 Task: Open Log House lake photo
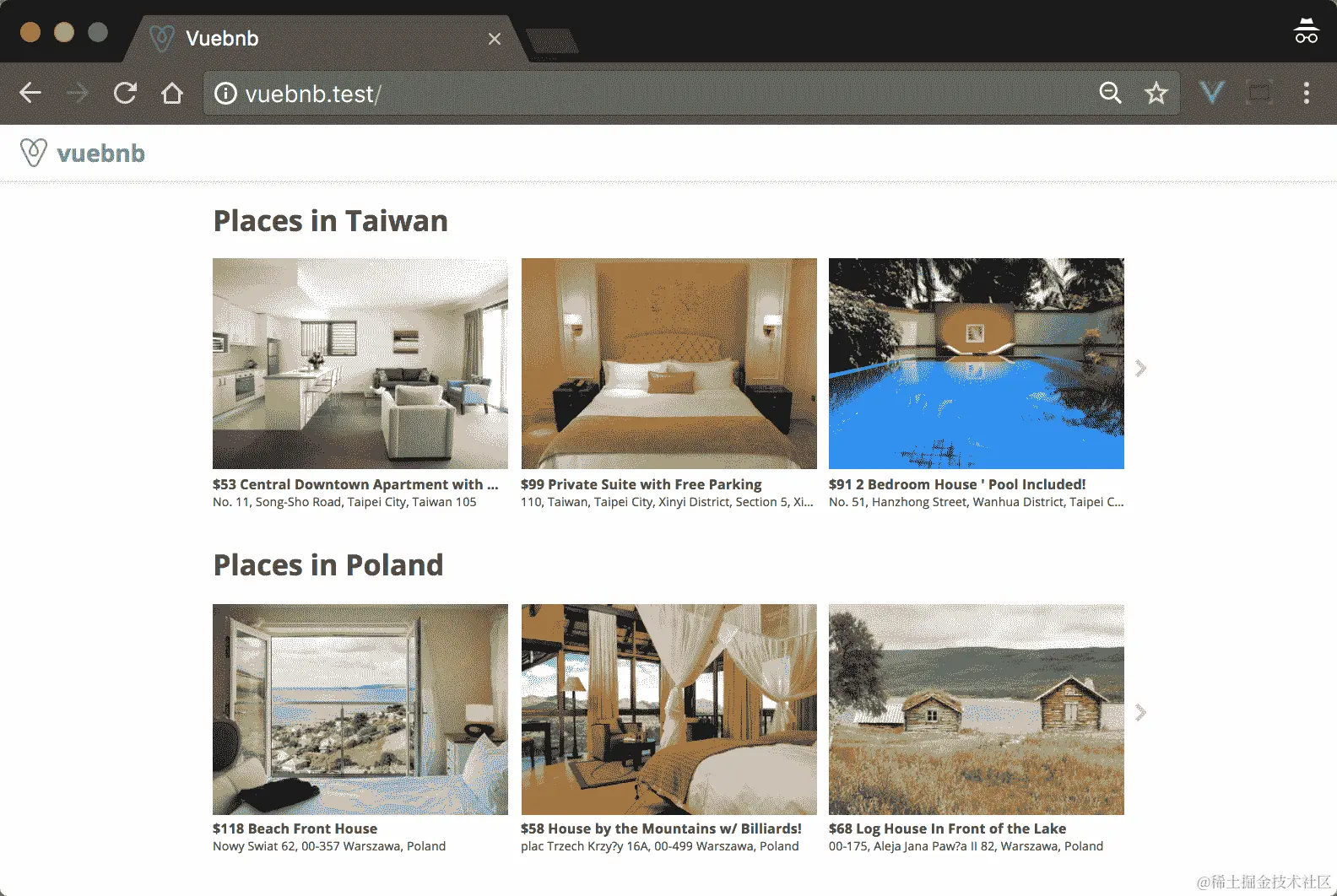(977, 710)
